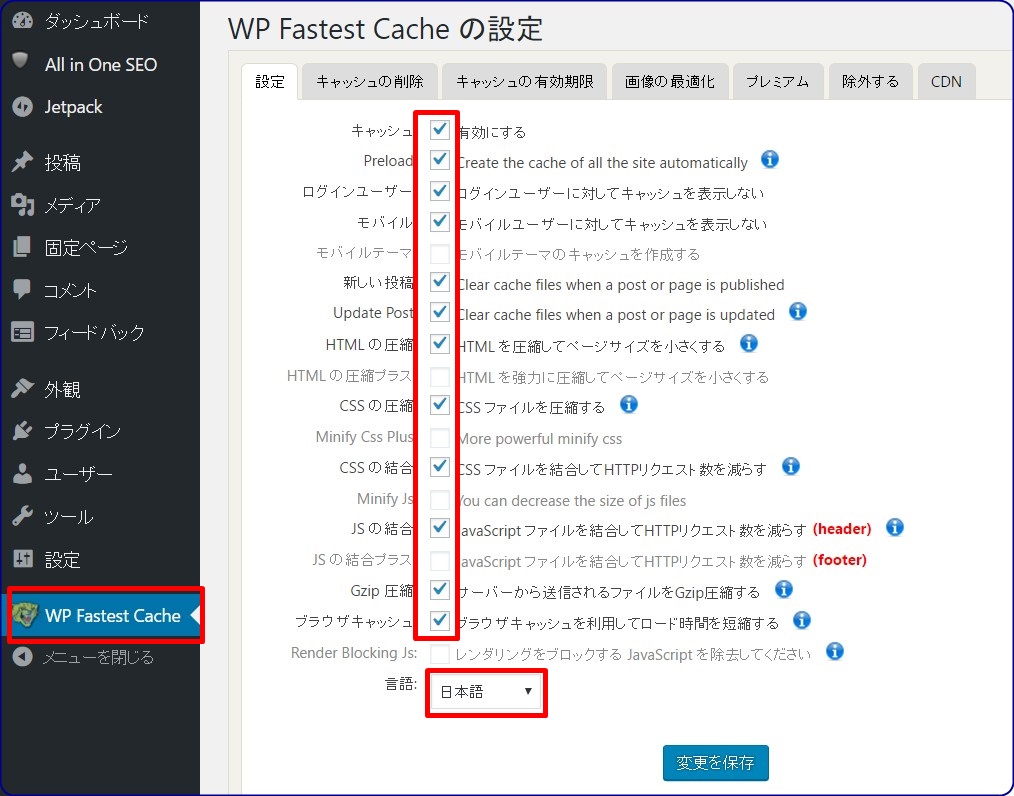Open the WP Fastest Cache menu link
Screen dimensions: 1014x796
point(113,616)
